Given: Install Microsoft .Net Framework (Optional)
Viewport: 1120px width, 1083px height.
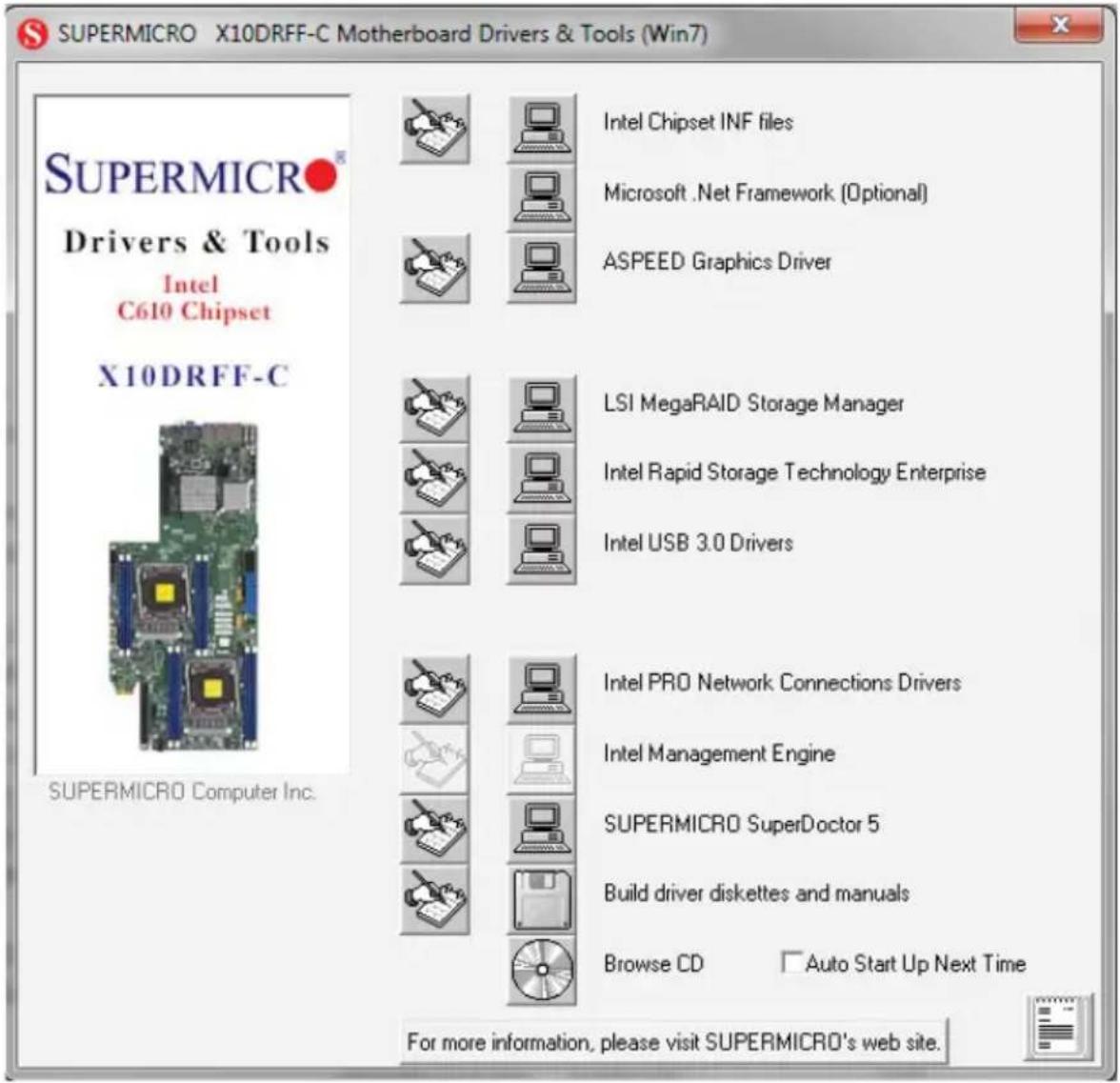Looking at the screenshot, I should point(542,198).
